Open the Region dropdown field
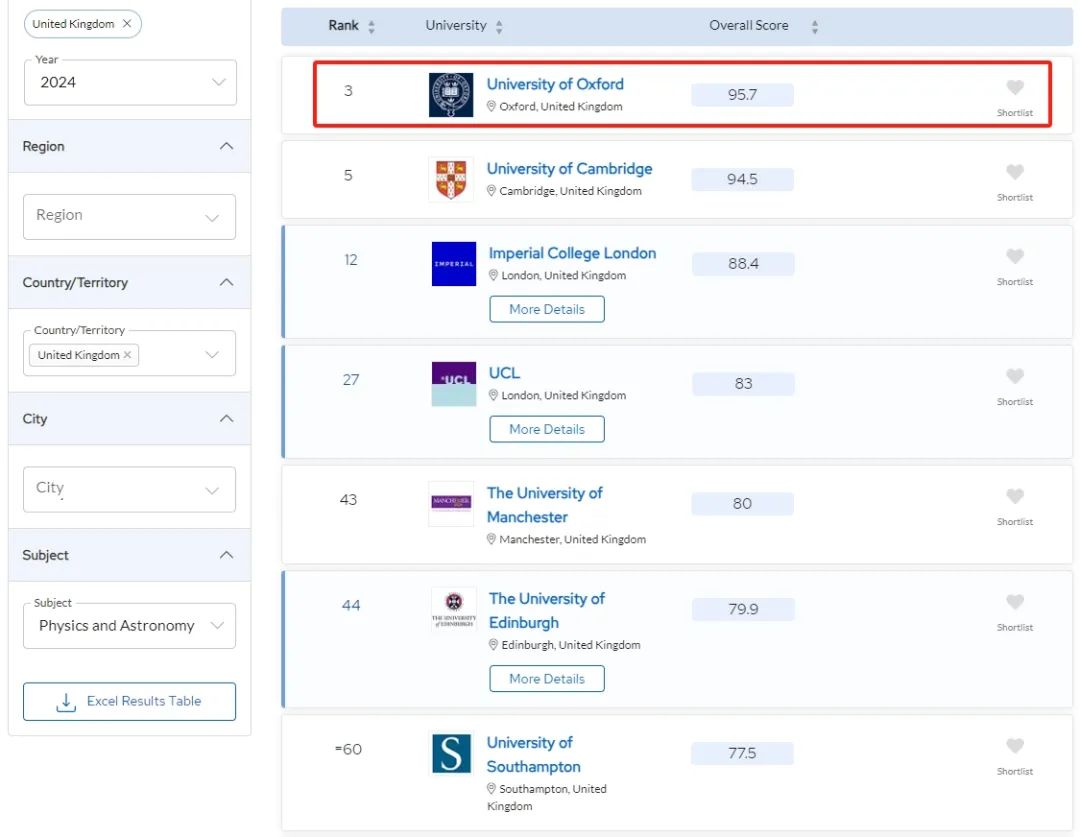1080x837 pixels. pos(129,216)
